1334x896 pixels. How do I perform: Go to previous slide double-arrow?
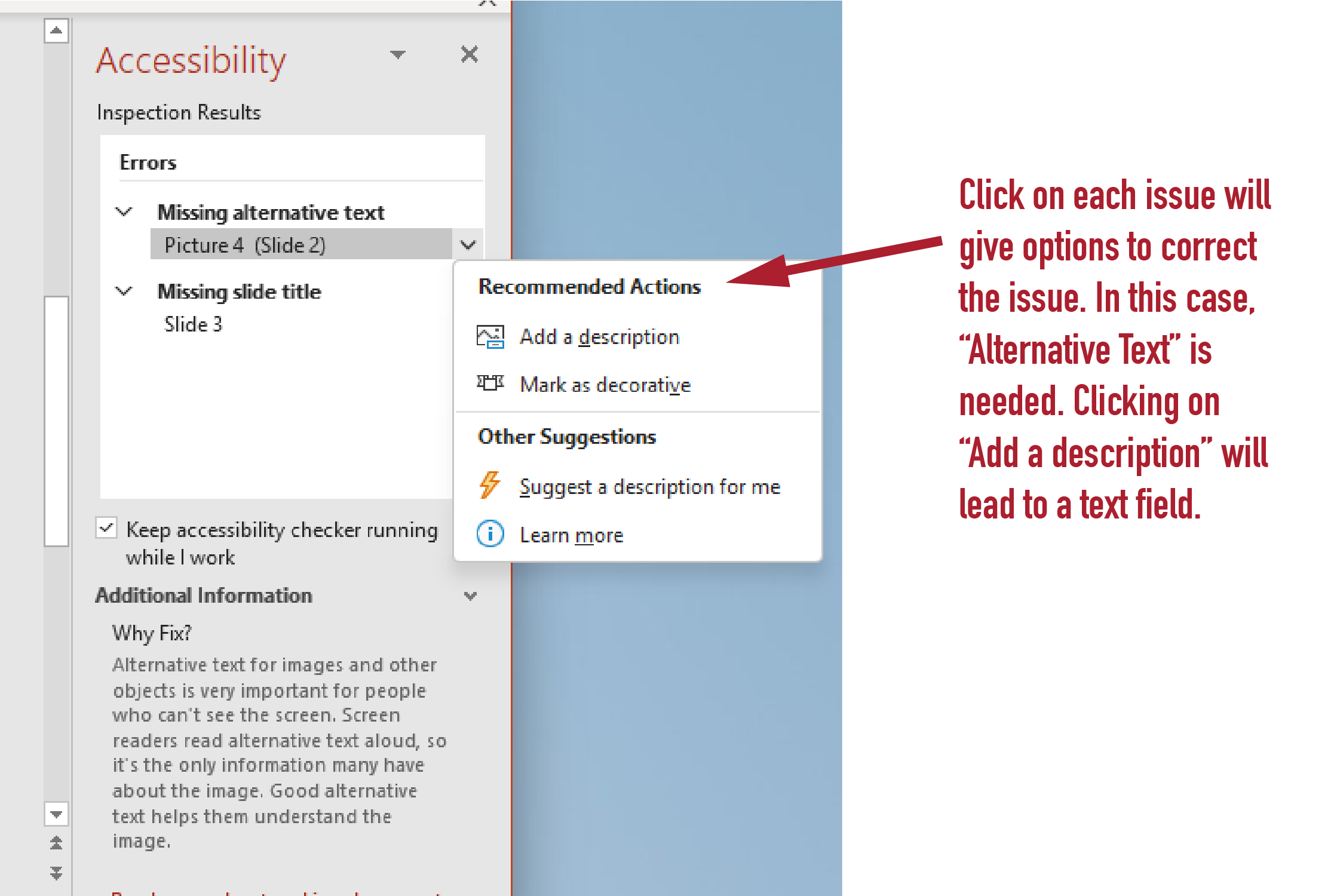(56, 843)
